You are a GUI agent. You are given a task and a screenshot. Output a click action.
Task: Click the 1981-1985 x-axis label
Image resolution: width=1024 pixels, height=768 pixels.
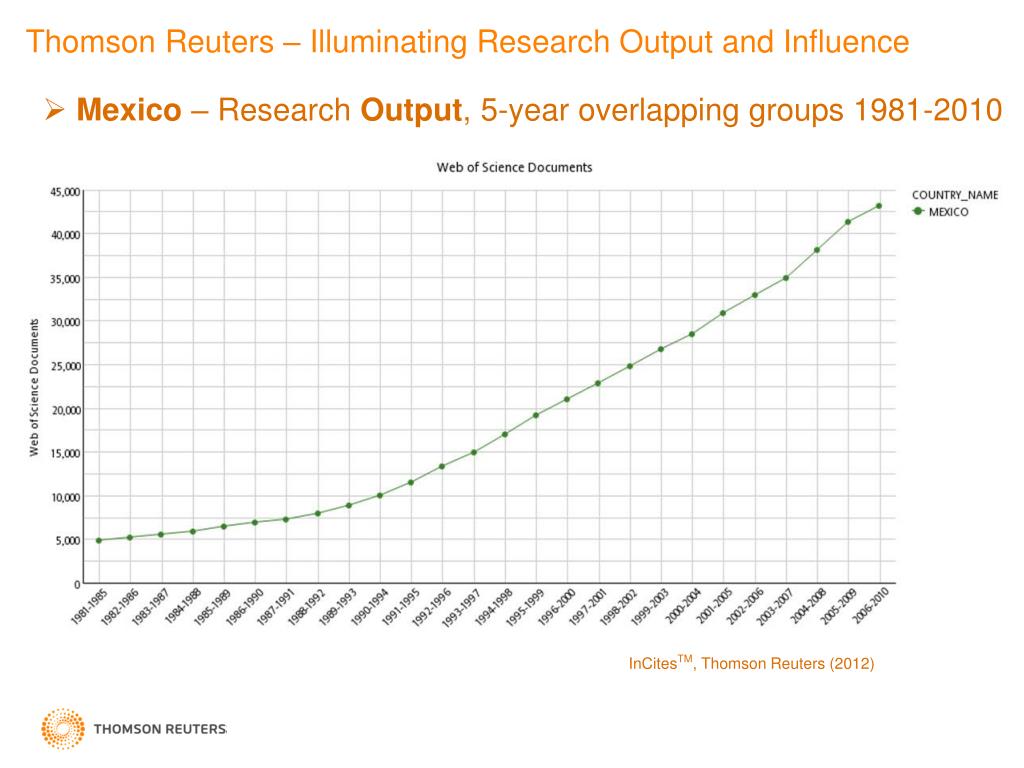pyautogui.click(x=89, y=607)
